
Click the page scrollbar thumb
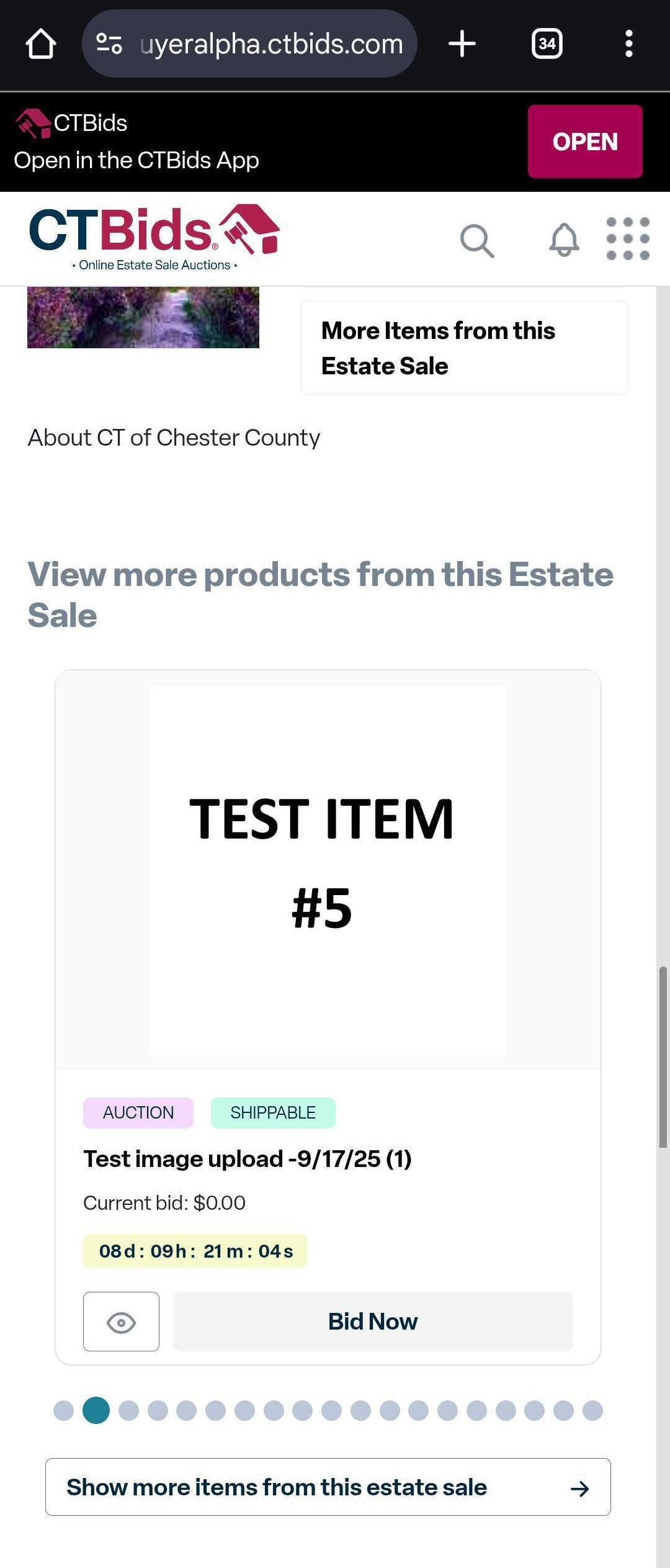pyautogui.click(x=663, y=1056)
